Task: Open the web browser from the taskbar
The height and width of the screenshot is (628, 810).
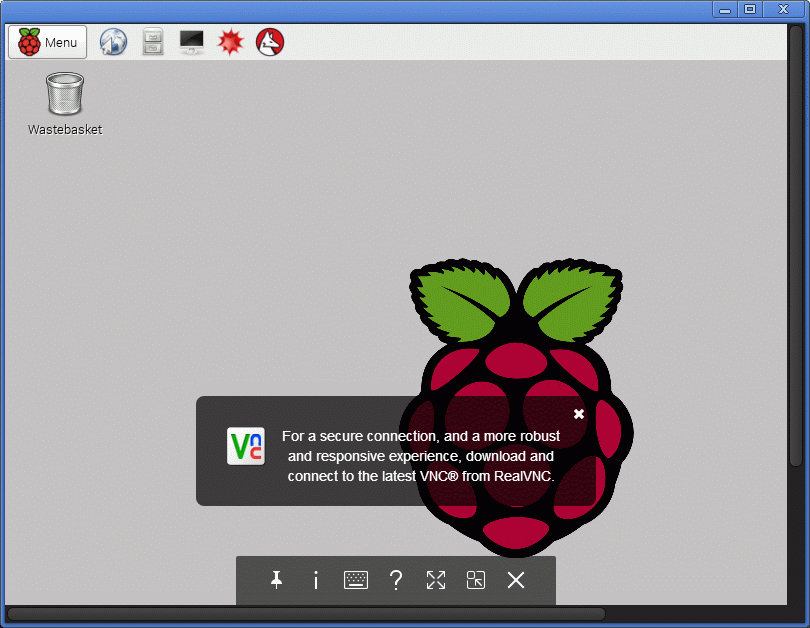Action: pyautogui.click(x=113, y=41)
